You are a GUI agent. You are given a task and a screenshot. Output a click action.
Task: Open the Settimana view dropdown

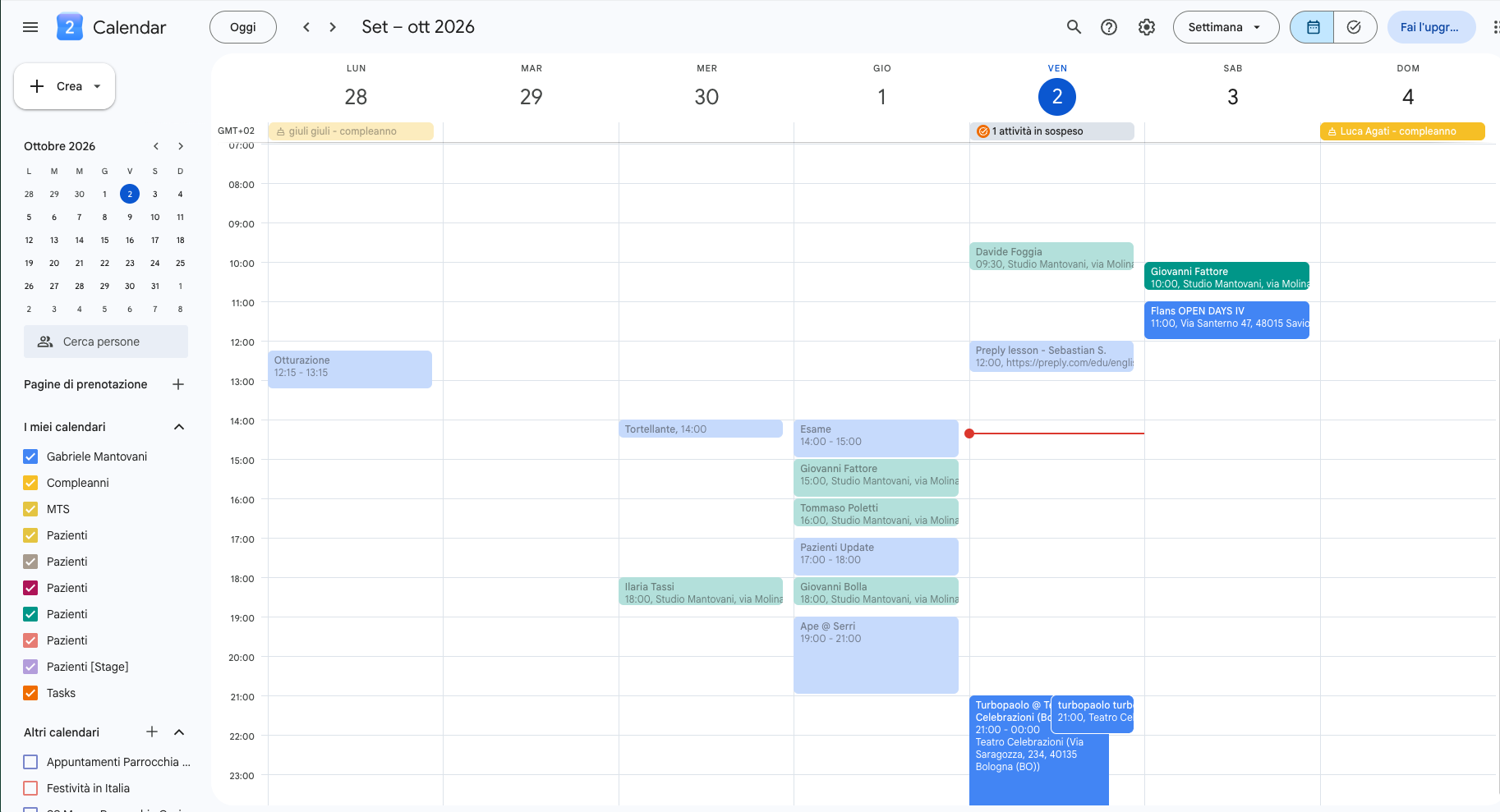[x=1226, y=27]
